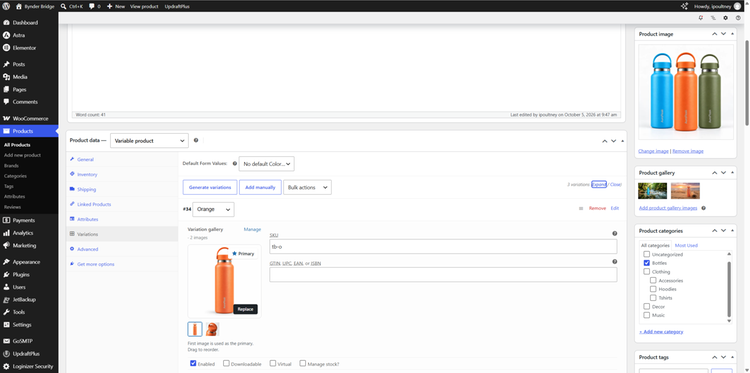The image size is (750, 373).
Task: Check the Uncategorized category
Action: pos(646,254)
